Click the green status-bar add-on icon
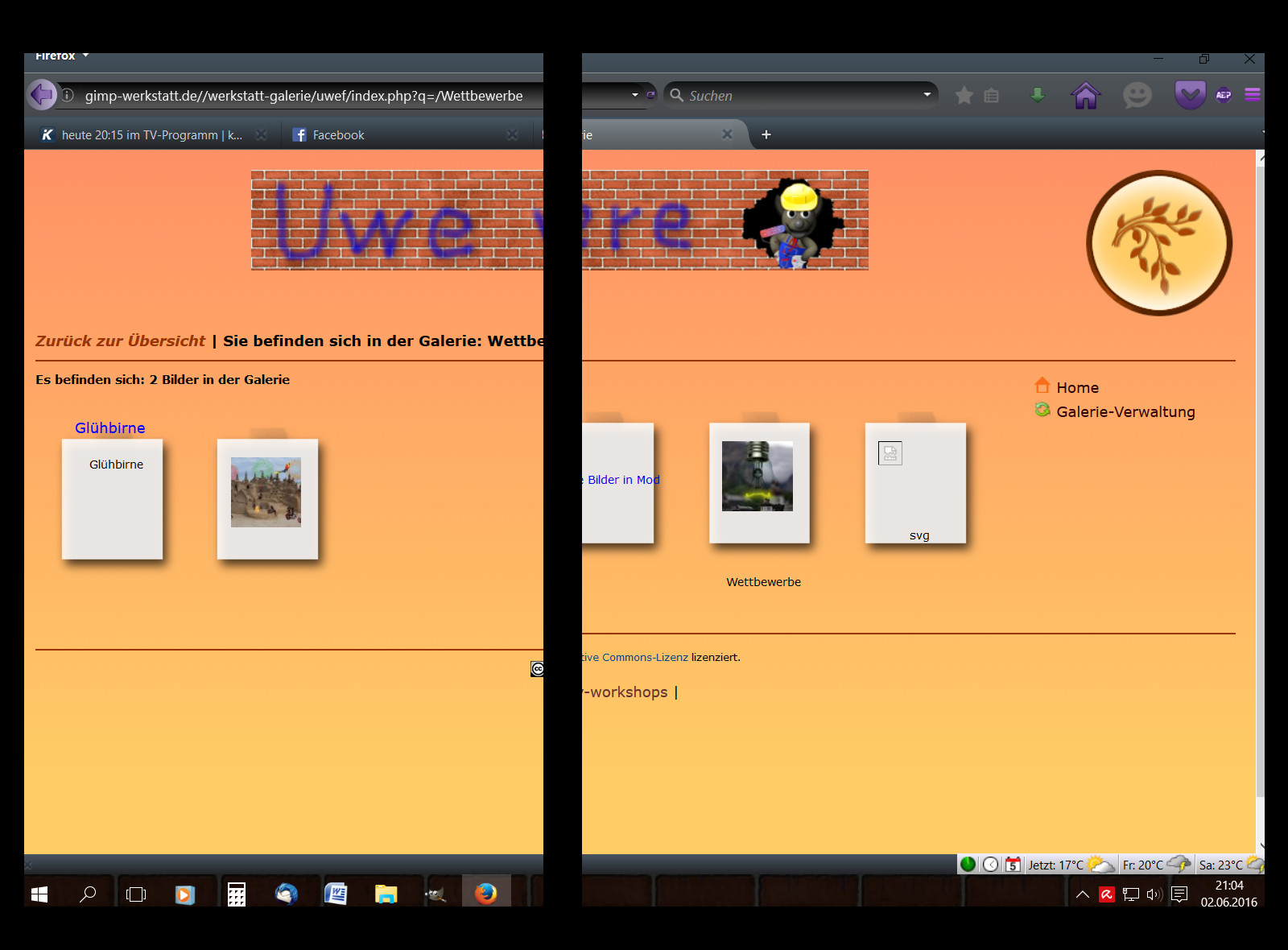This screenshot has height=950, width=1288. (968, 864)
